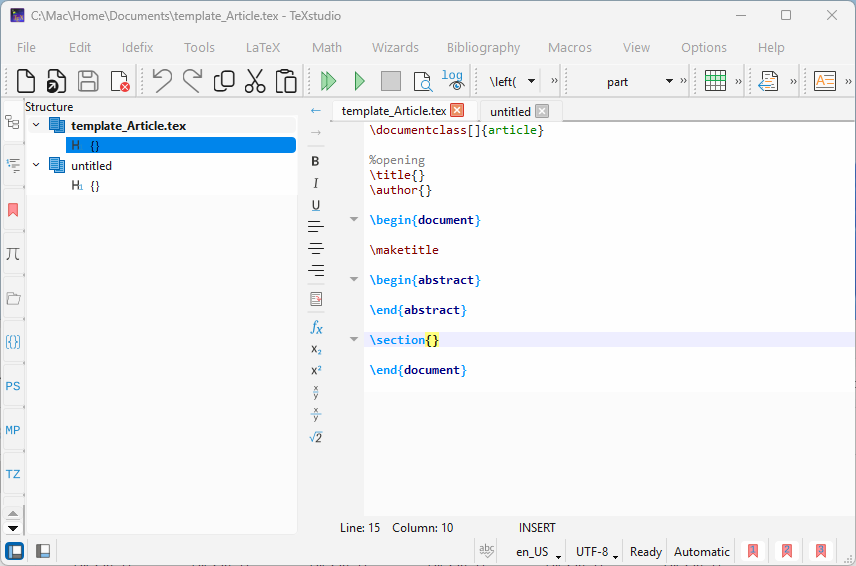The height and width of the screenshot is (566, 856).
Task: Toggle the side panel visibility button
Action: click(14, 551)
